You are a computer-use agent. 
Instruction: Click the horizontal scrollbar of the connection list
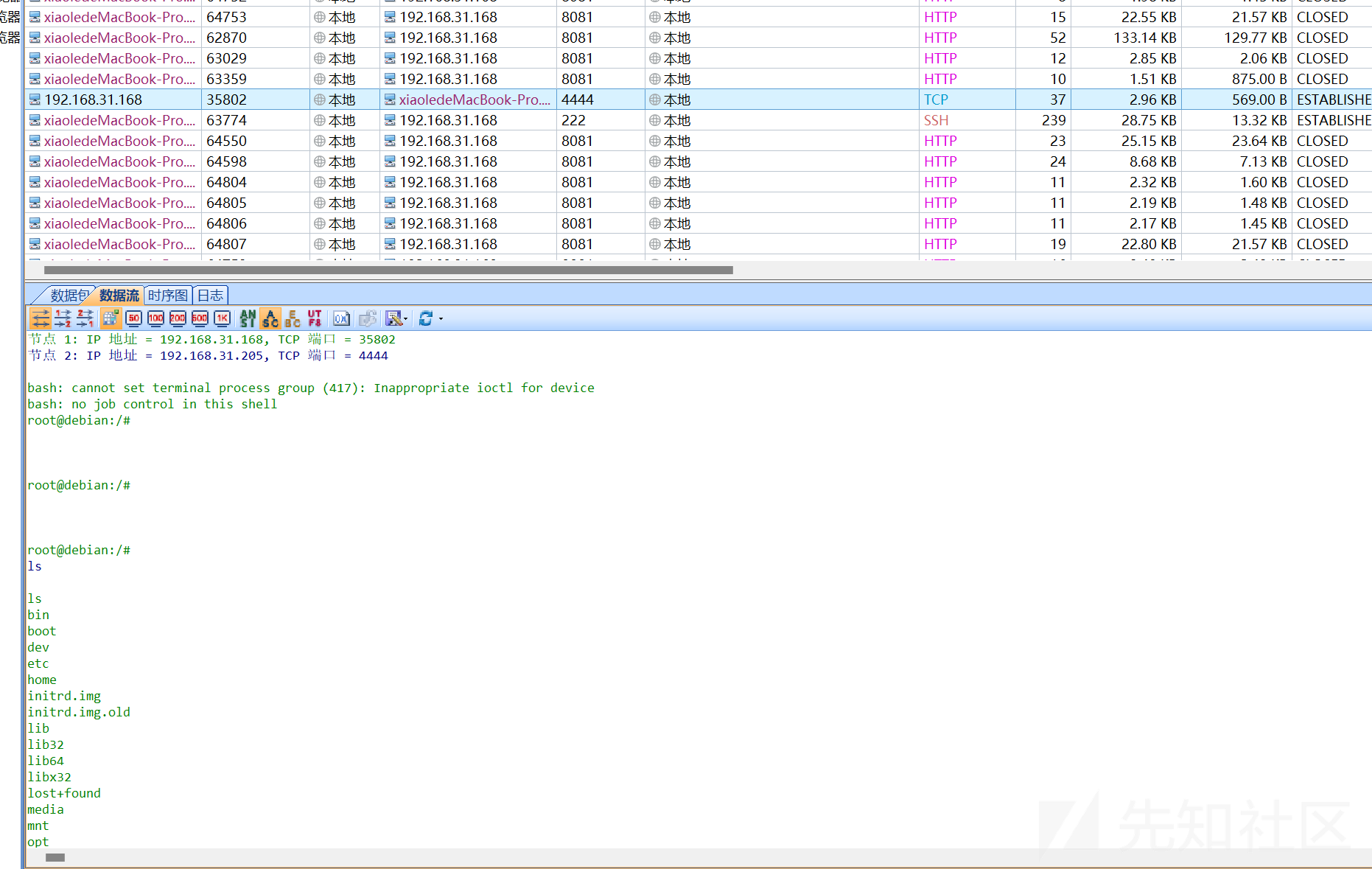pos(388,270)
